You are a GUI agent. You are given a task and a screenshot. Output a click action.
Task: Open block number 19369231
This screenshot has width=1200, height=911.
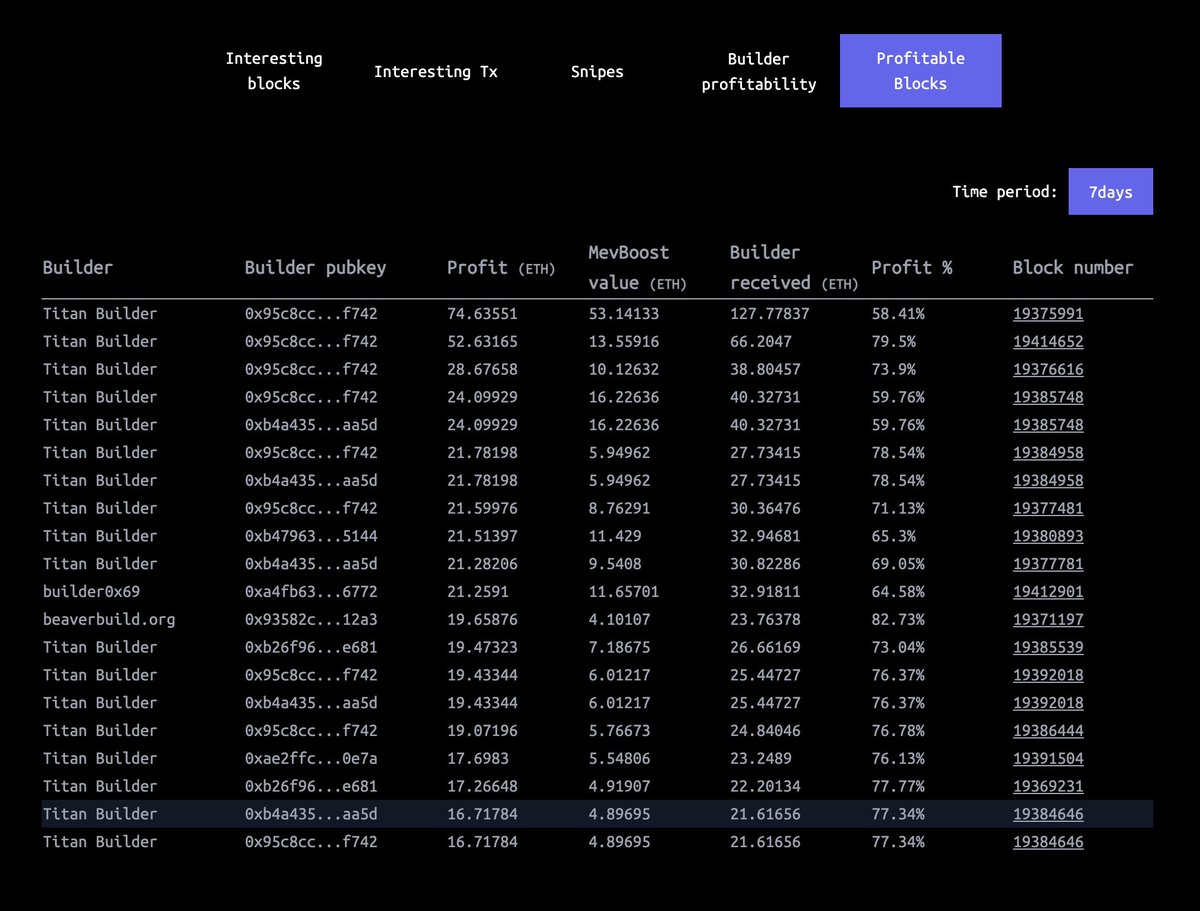tap(1048, 787)
